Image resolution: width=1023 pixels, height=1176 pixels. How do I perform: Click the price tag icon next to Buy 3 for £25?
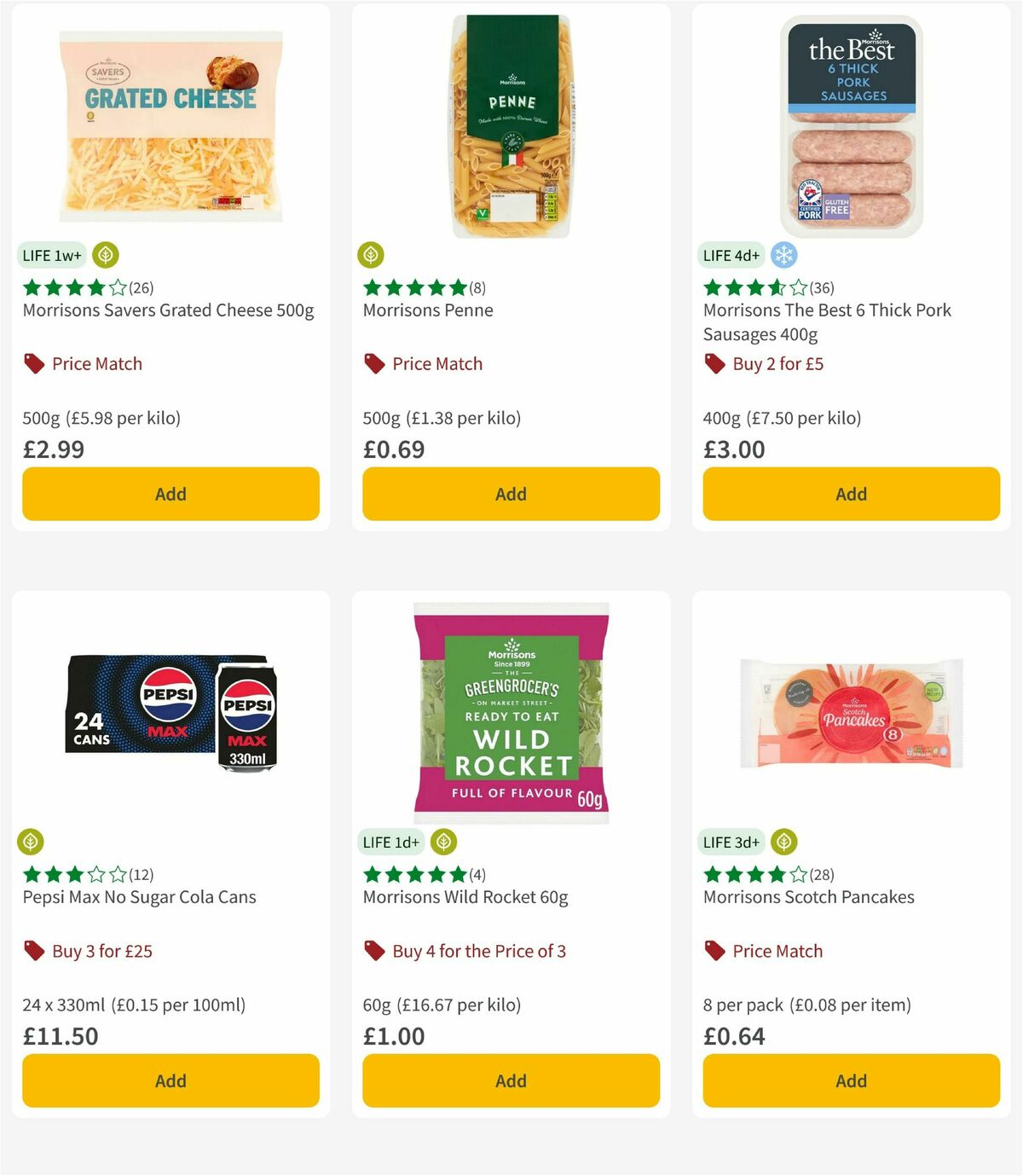point(34,950)
